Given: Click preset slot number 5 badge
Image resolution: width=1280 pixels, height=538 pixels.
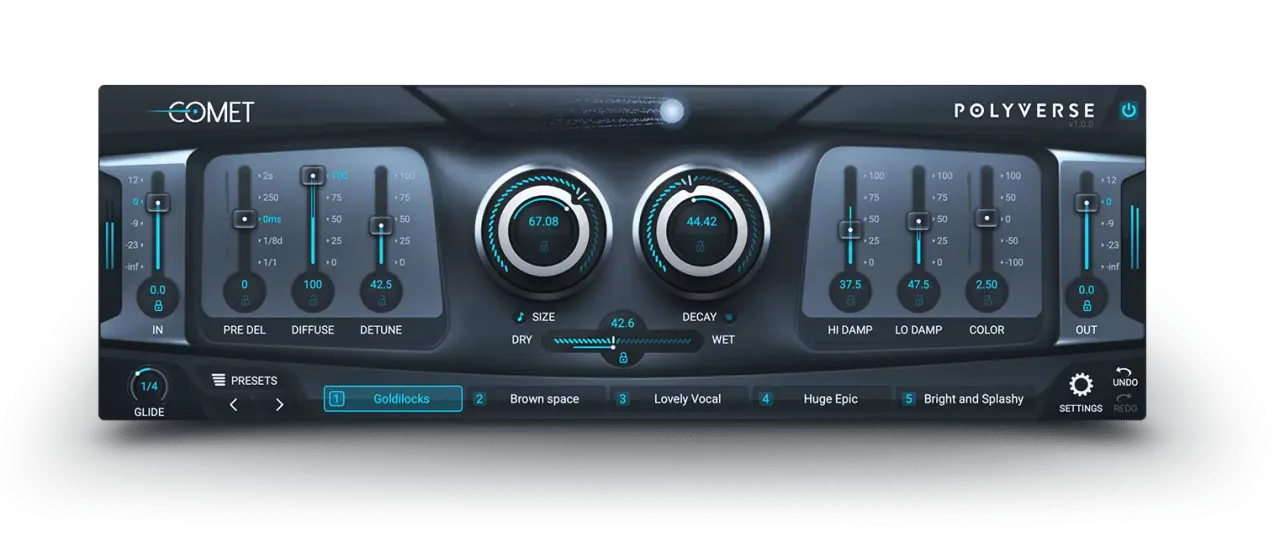Looking at the screenshot, I should tap(909, 399).
